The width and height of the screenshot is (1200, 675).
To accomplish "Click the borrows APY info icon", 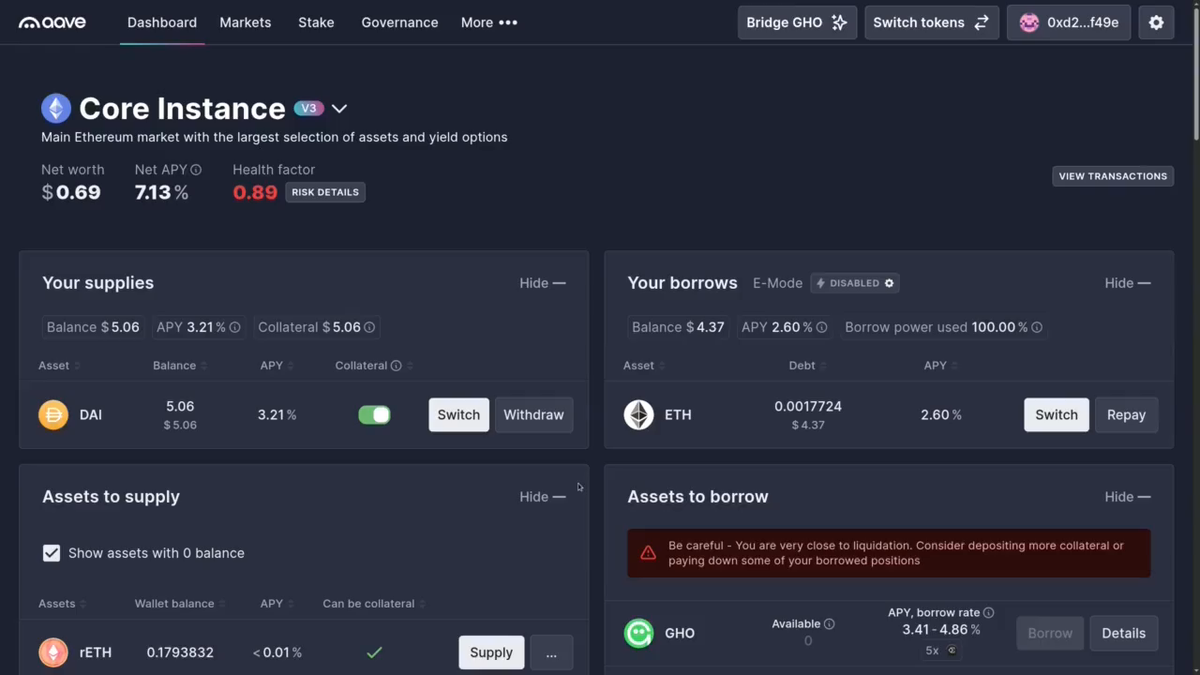I will (x=822, y=327).
